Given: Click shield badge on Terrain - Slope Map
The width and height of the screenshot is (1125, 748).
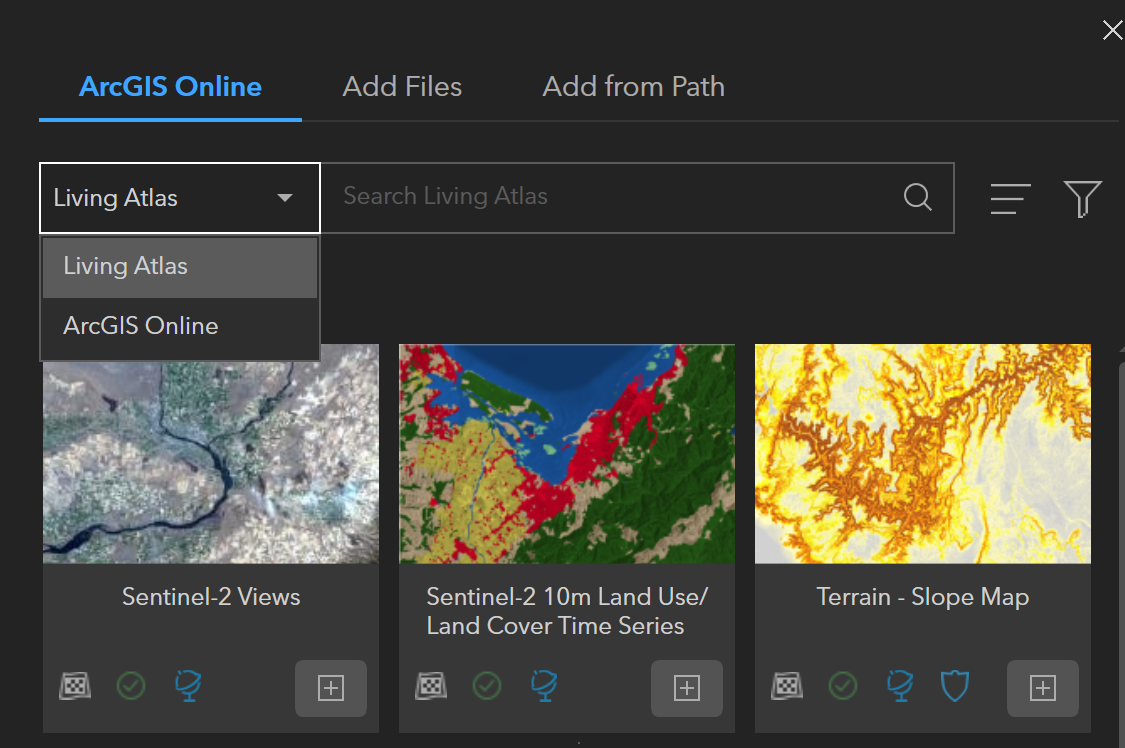Looking at the screenshot, I should (x=955, y=686).
